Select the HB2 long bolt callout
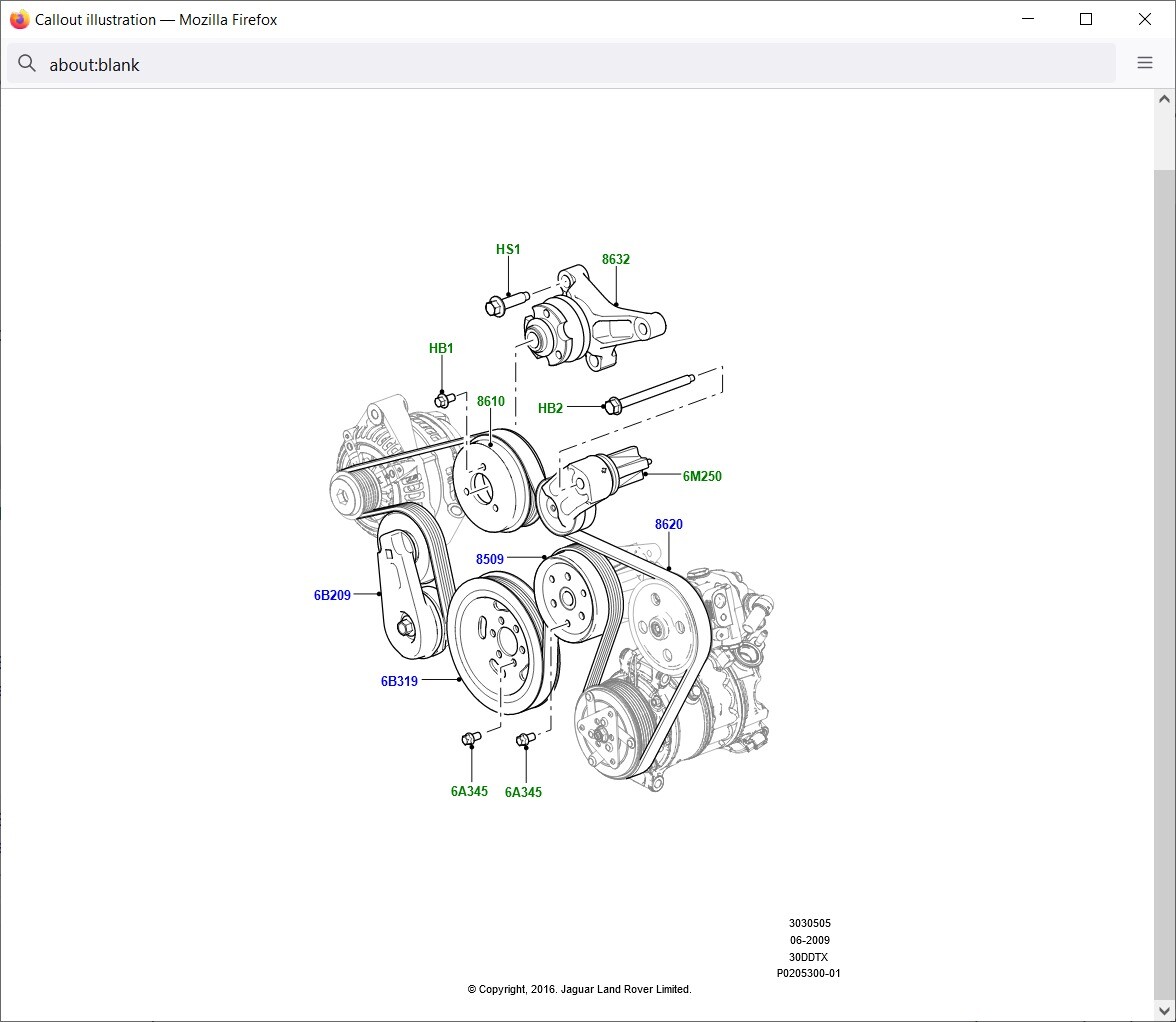Image resolution: width=1176 pixels, height=1022 pixels. click(549, 408)
